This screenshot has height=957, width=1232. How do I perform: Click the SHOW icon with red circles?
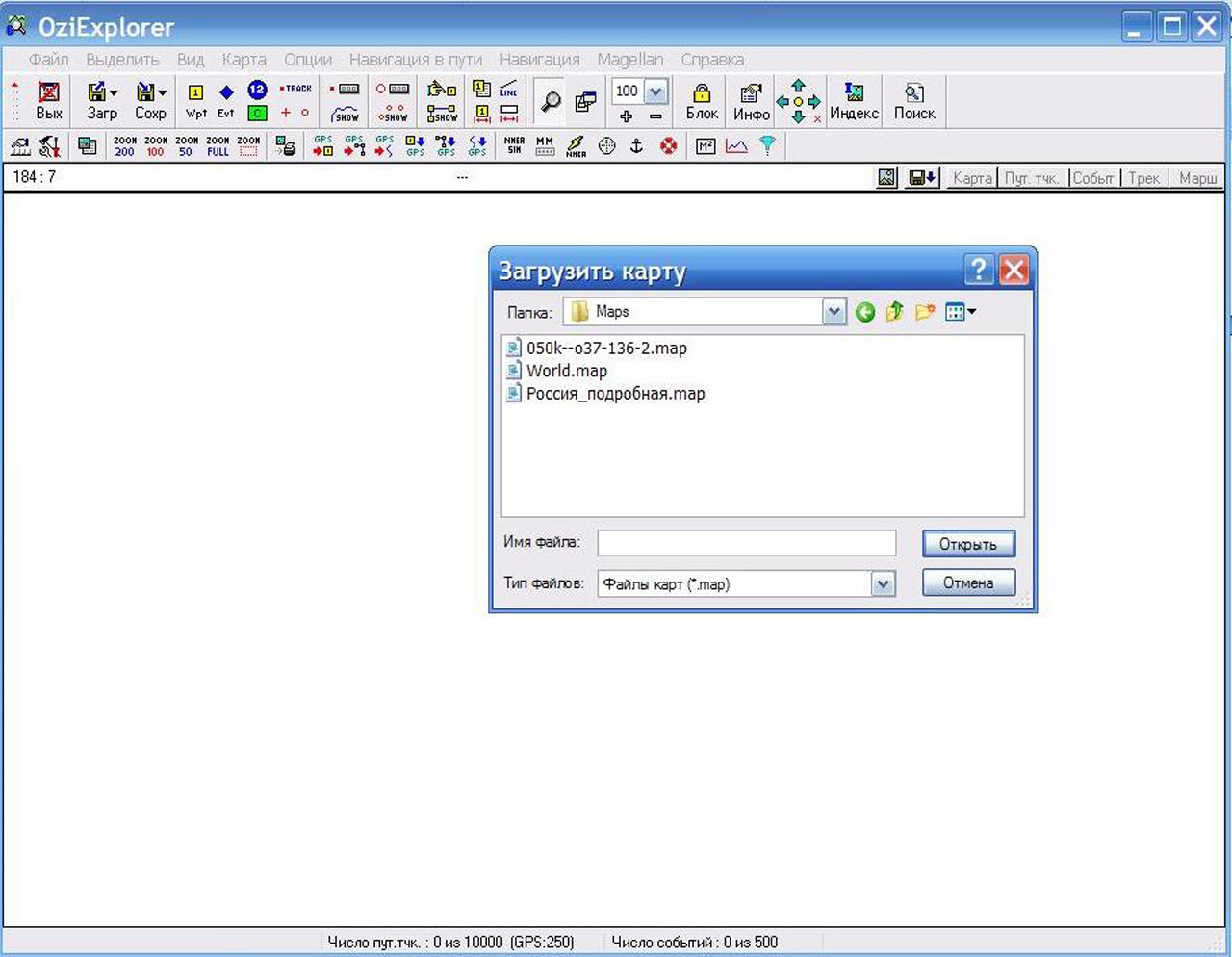(x=393, y=115)
